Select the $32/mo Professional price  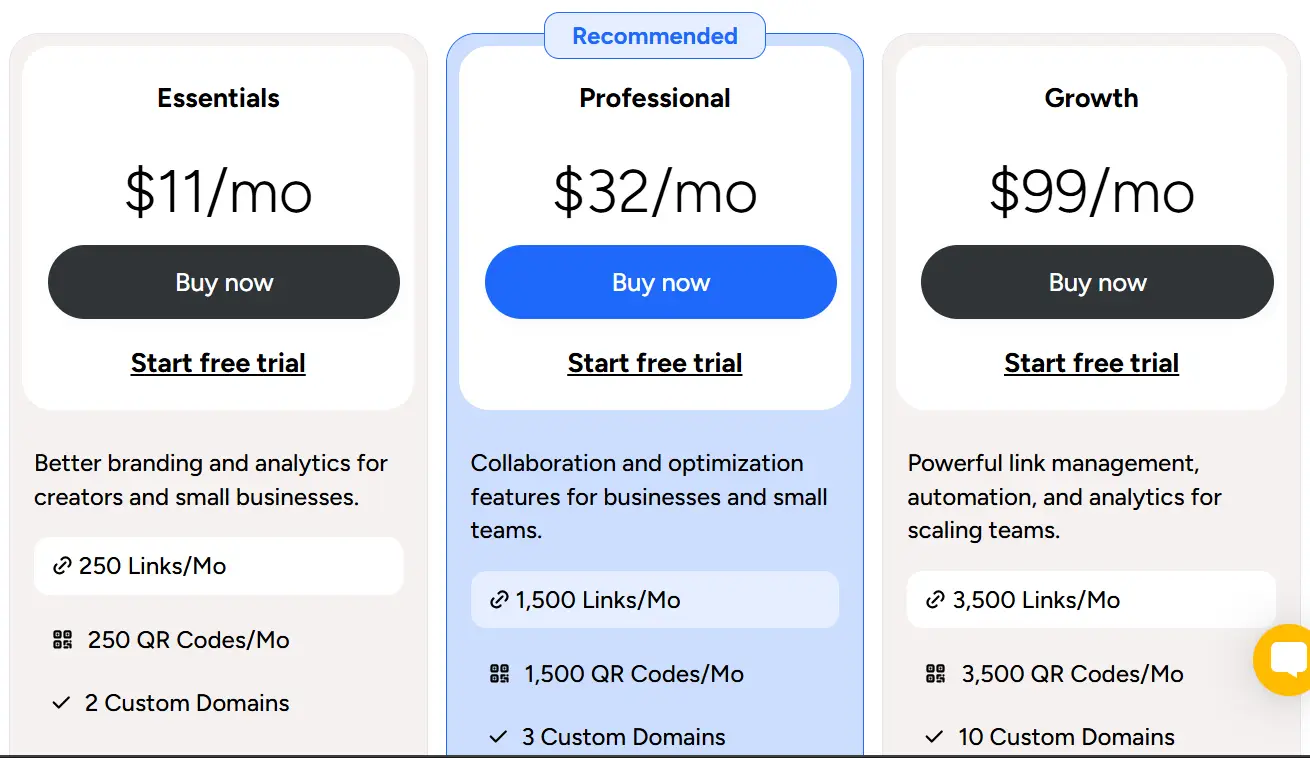coord(655,191)
